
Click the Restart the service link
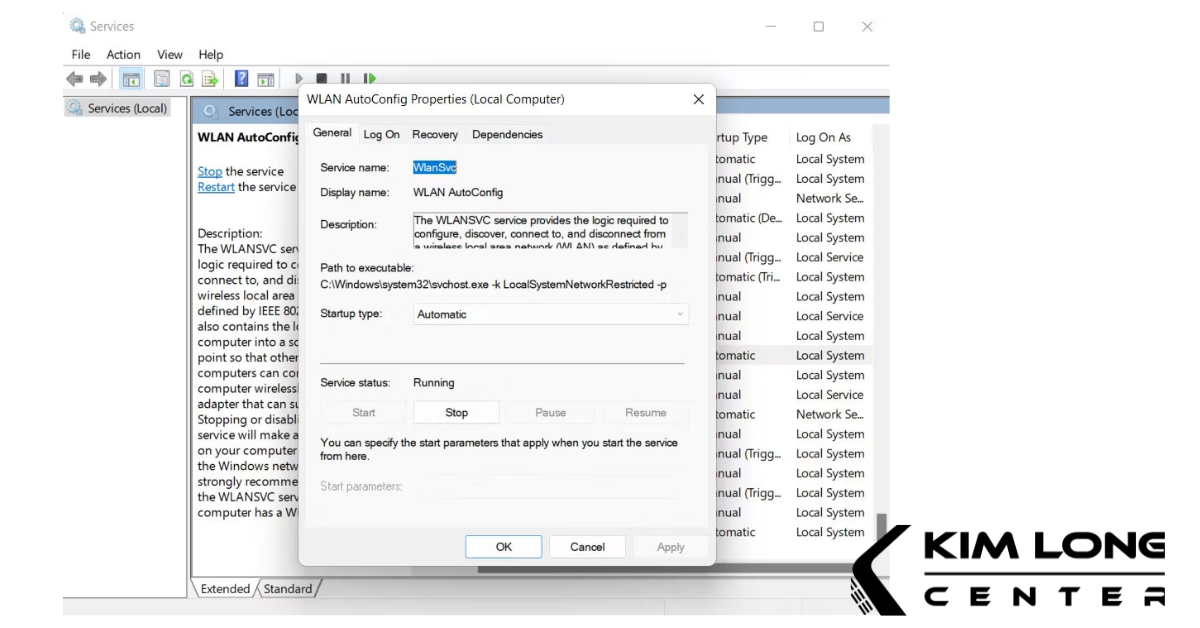[x=216, y=187]
